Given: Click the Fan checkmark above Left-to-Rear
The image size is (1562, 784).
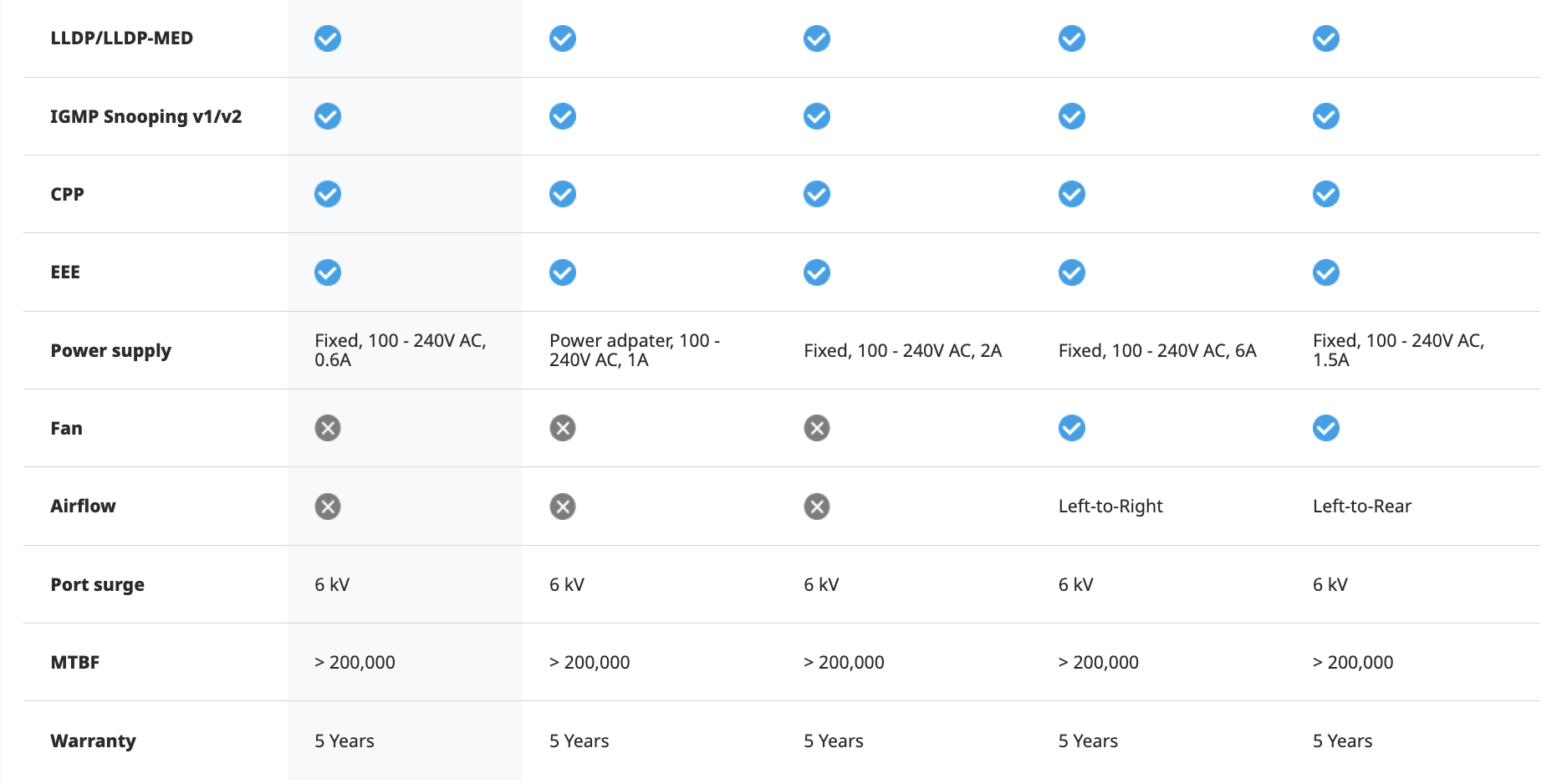Looking at the screenshot, I should pyautogui.click(x=1325, y=428).
